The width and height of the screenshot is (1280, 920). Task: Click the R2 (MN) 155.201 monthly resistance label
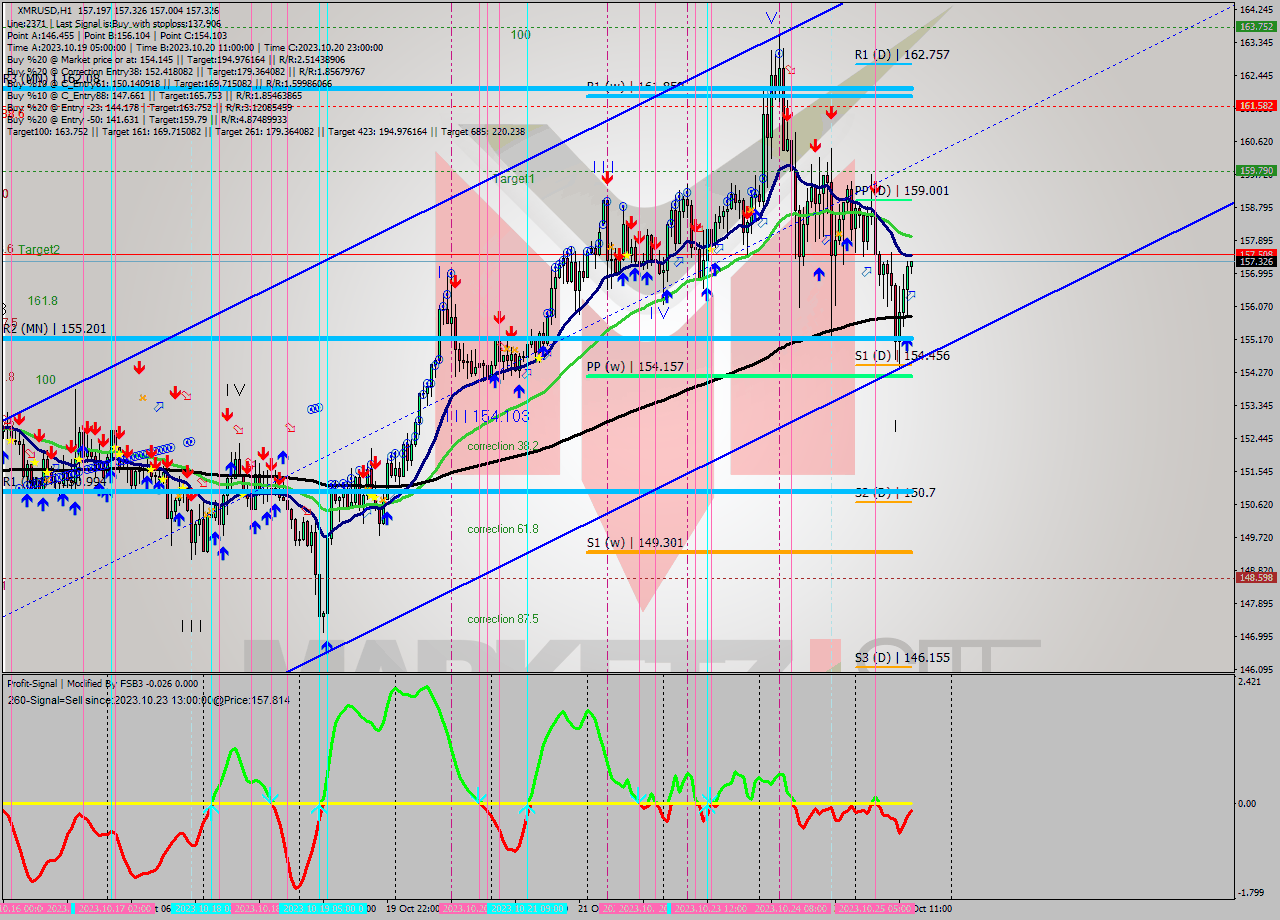click(54, 328)
